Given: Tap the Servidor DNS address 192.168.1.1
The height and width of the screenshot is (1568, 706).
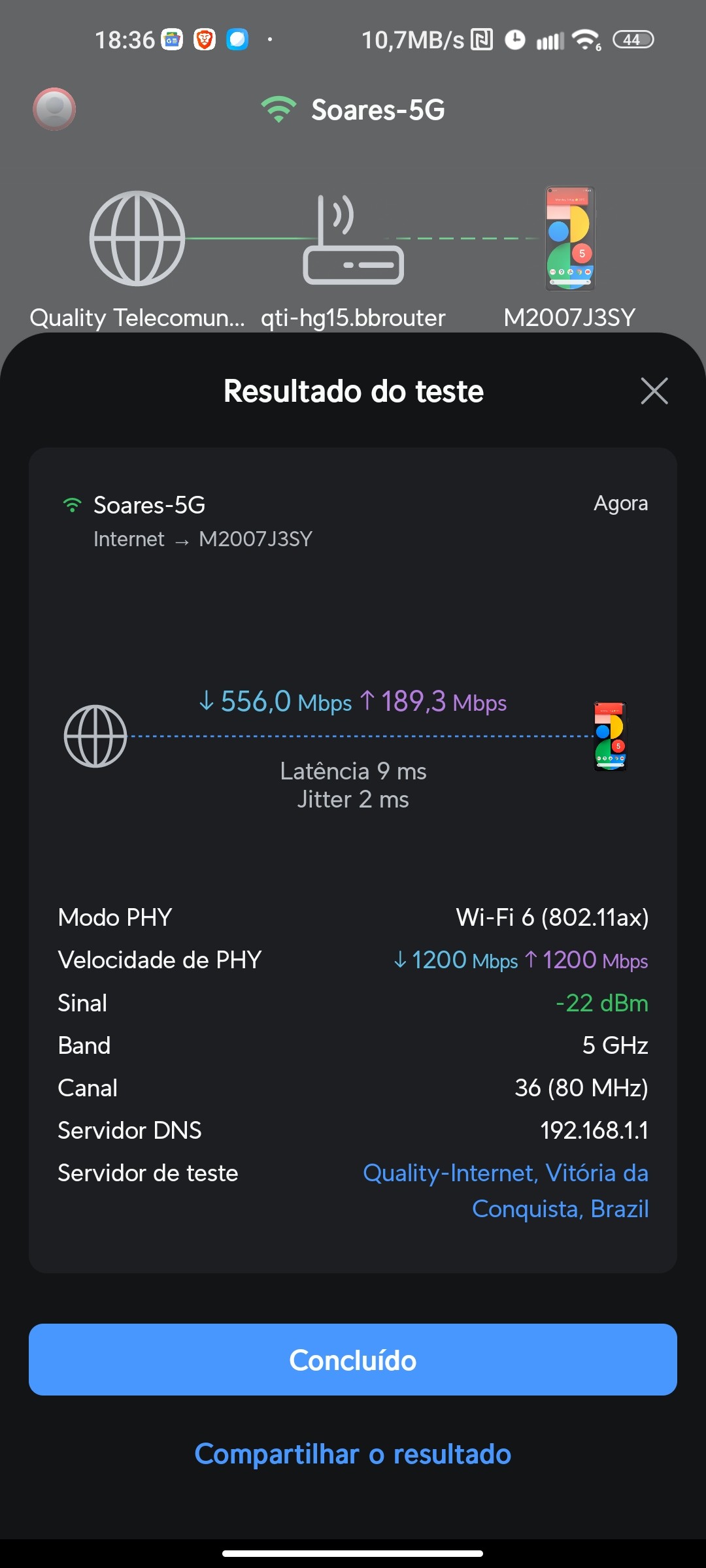Looking at the screenshot, I should 594,1130.
